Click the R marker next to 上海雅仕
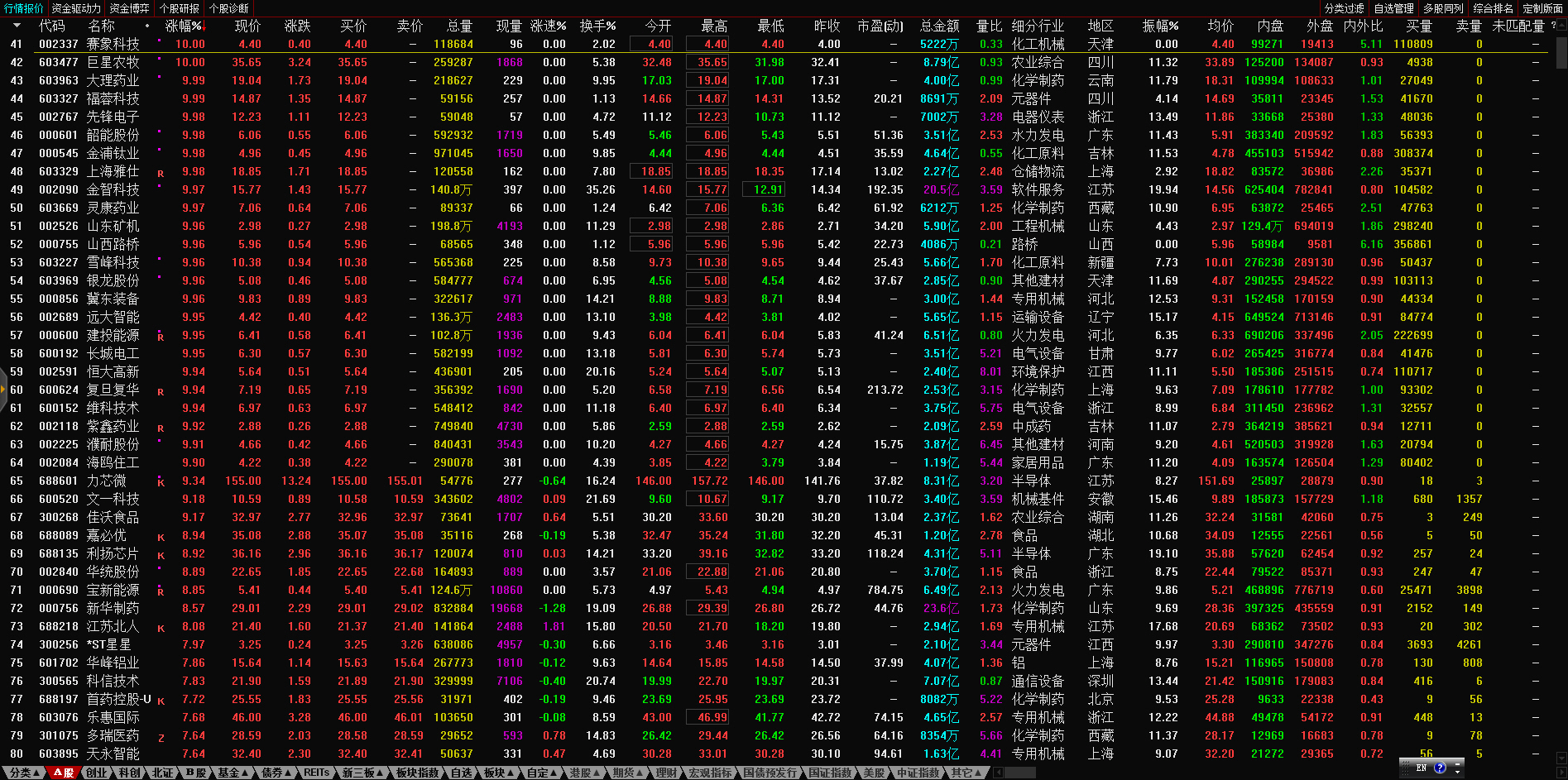Screen dimensions: 1568x780 pyautogui.click(x=161, y=174)
